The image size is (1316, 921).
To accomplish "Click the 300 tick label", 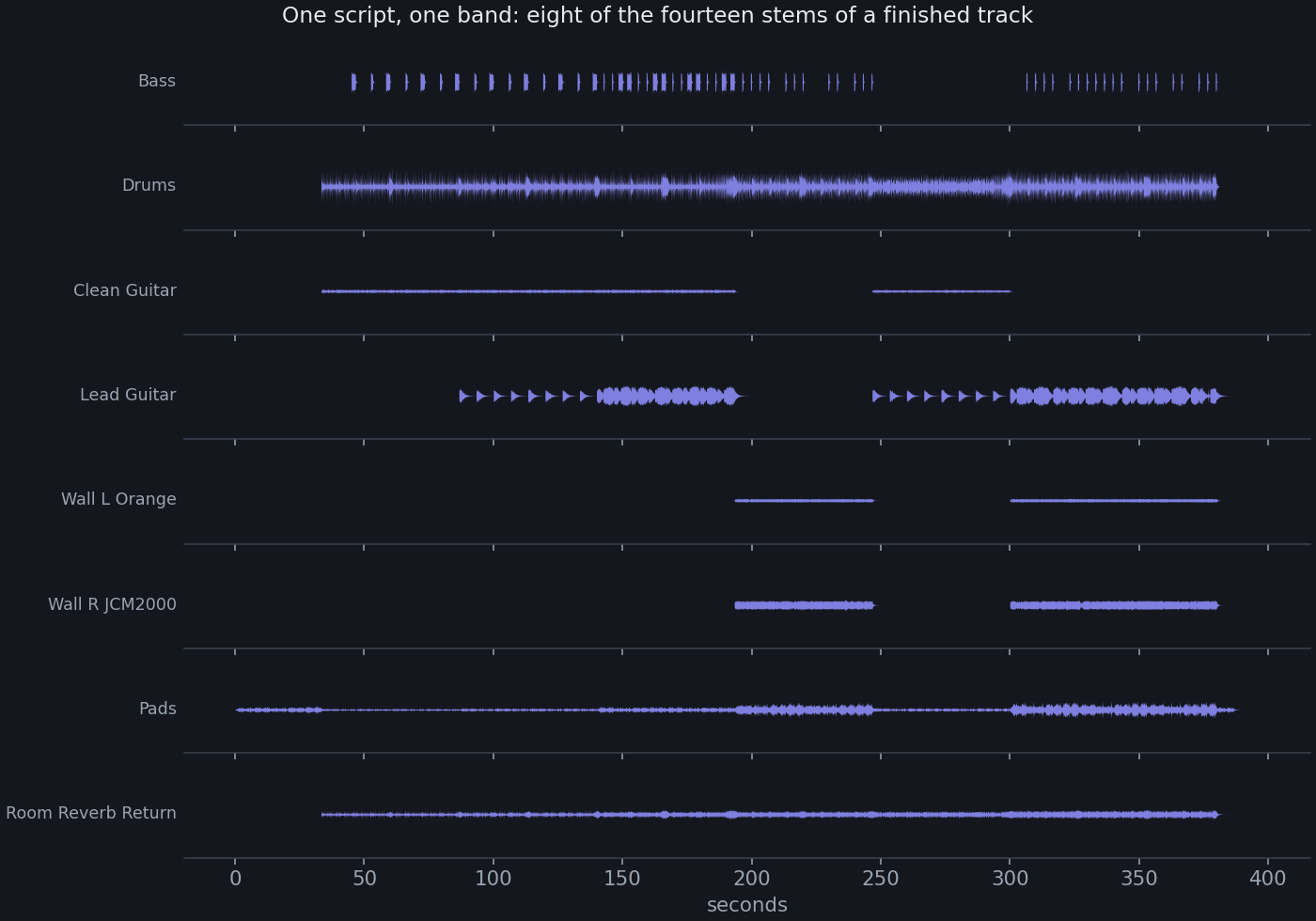I will coord(1010,879).
